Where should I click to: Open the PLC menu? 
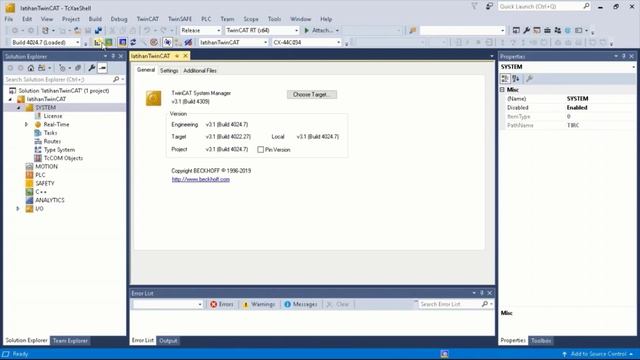(x=206, y=19)
